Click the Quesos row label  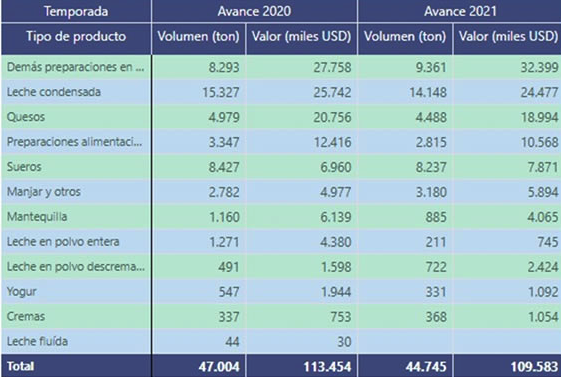26,117
